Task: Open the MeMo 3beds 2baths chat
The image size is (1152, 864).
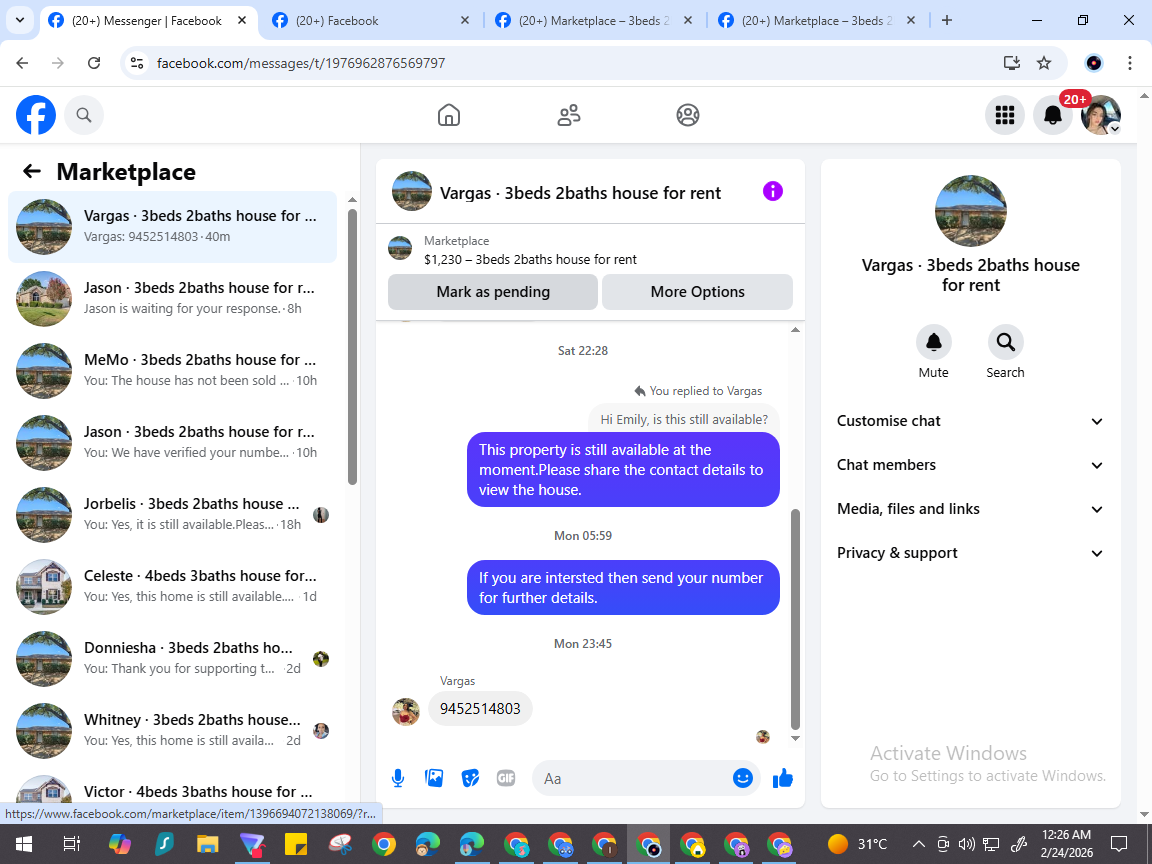Action: pyautogui.click(x=173, y=370)
